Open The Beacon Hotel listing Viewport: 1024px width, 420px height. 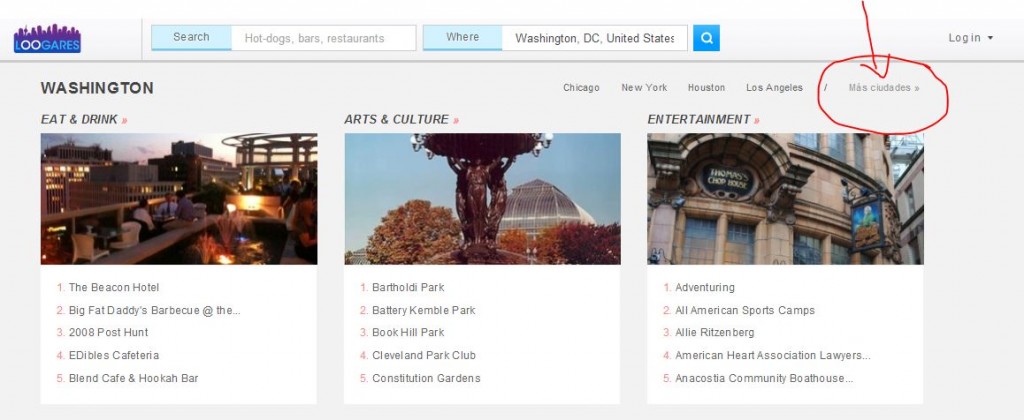(113, 287)
